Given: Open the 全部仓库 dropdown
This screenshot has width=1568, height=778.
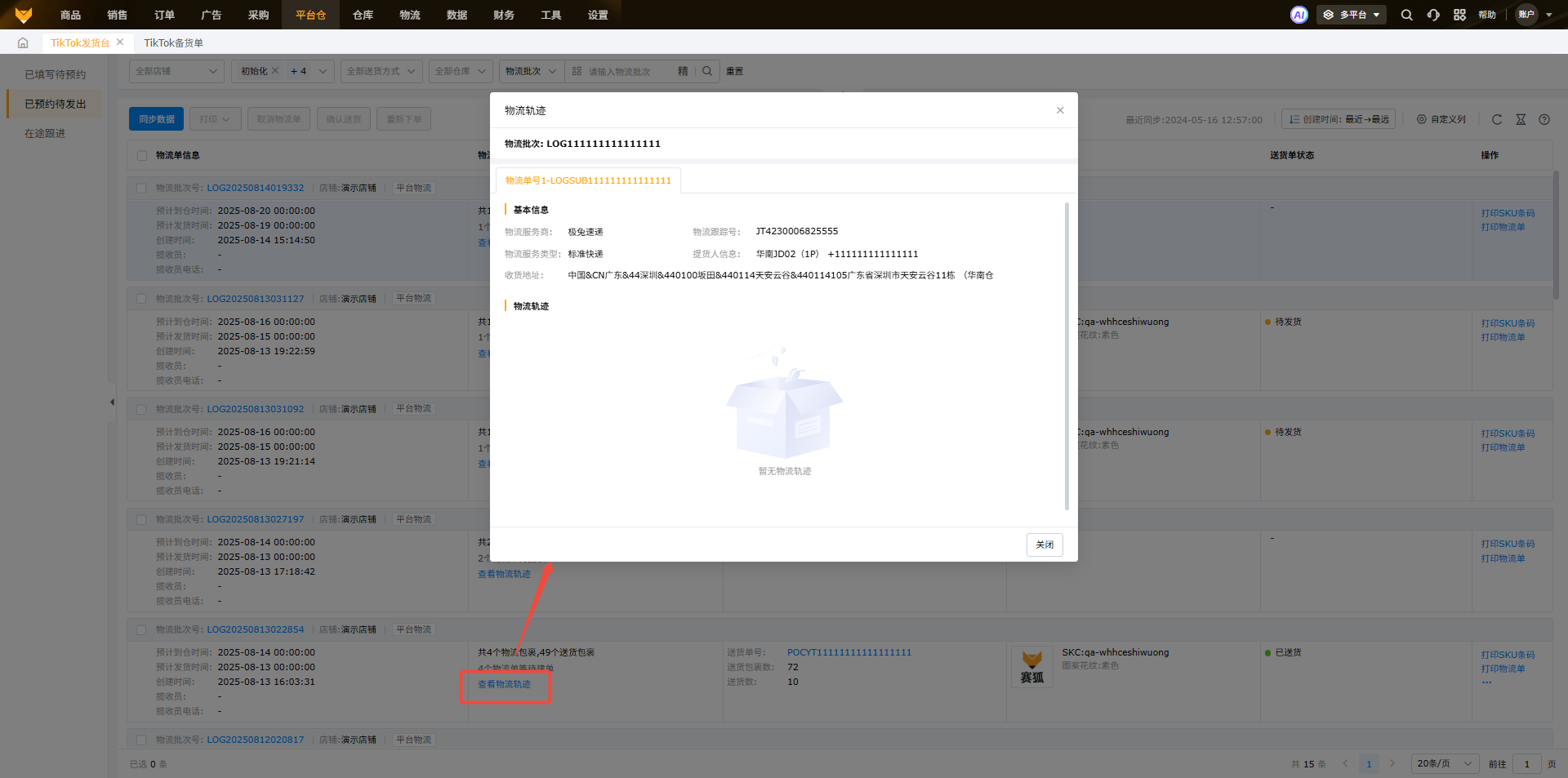Looking at the screenshot, I should pyautogui.click(x=461, y=71).
